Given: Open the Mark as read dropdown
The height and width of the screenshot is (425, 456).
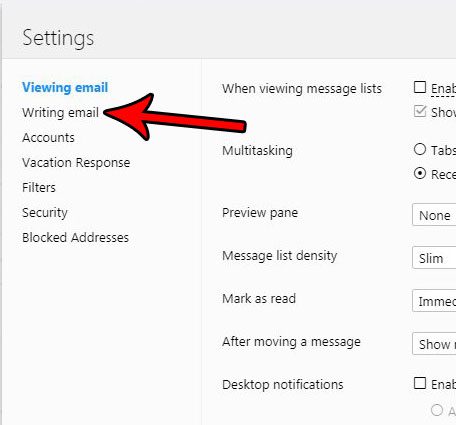Looking at the screenshot, I should [434, 301].
